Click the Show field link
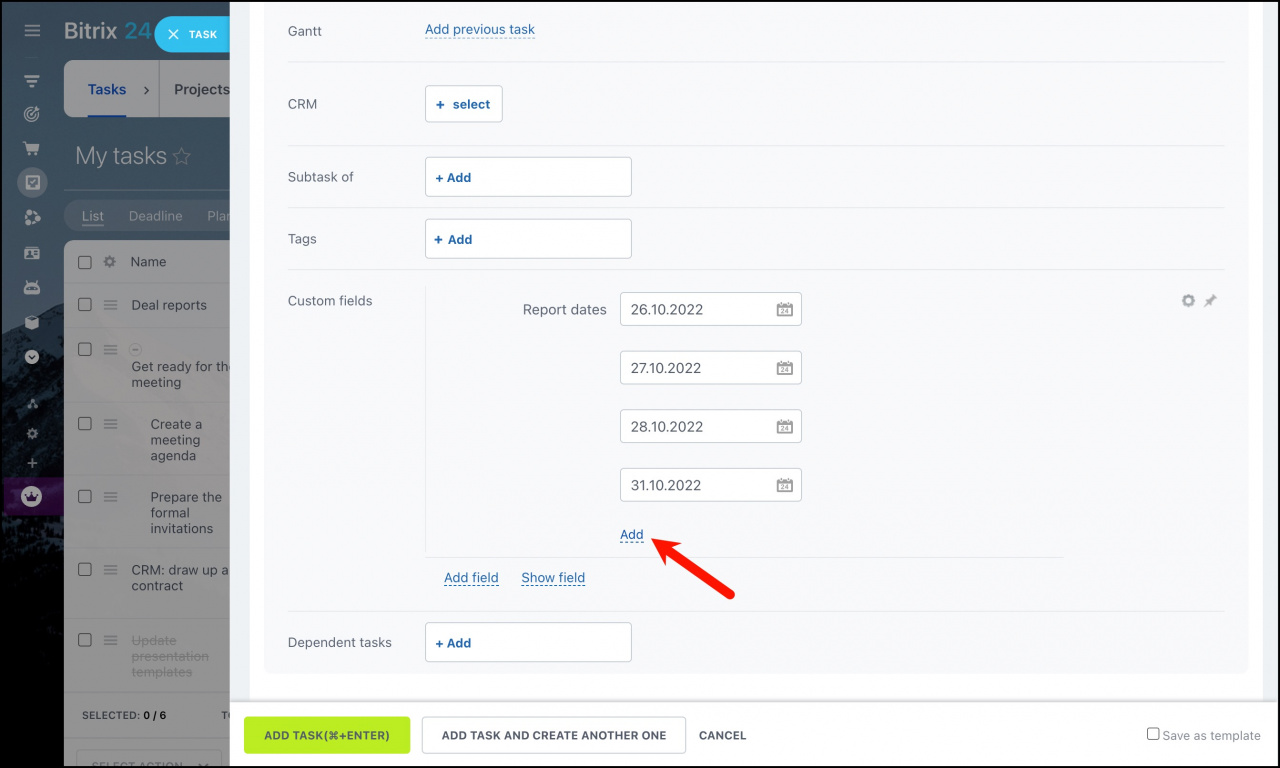Viewport: 1280px width, 768px height. click(x=553, y=578)
